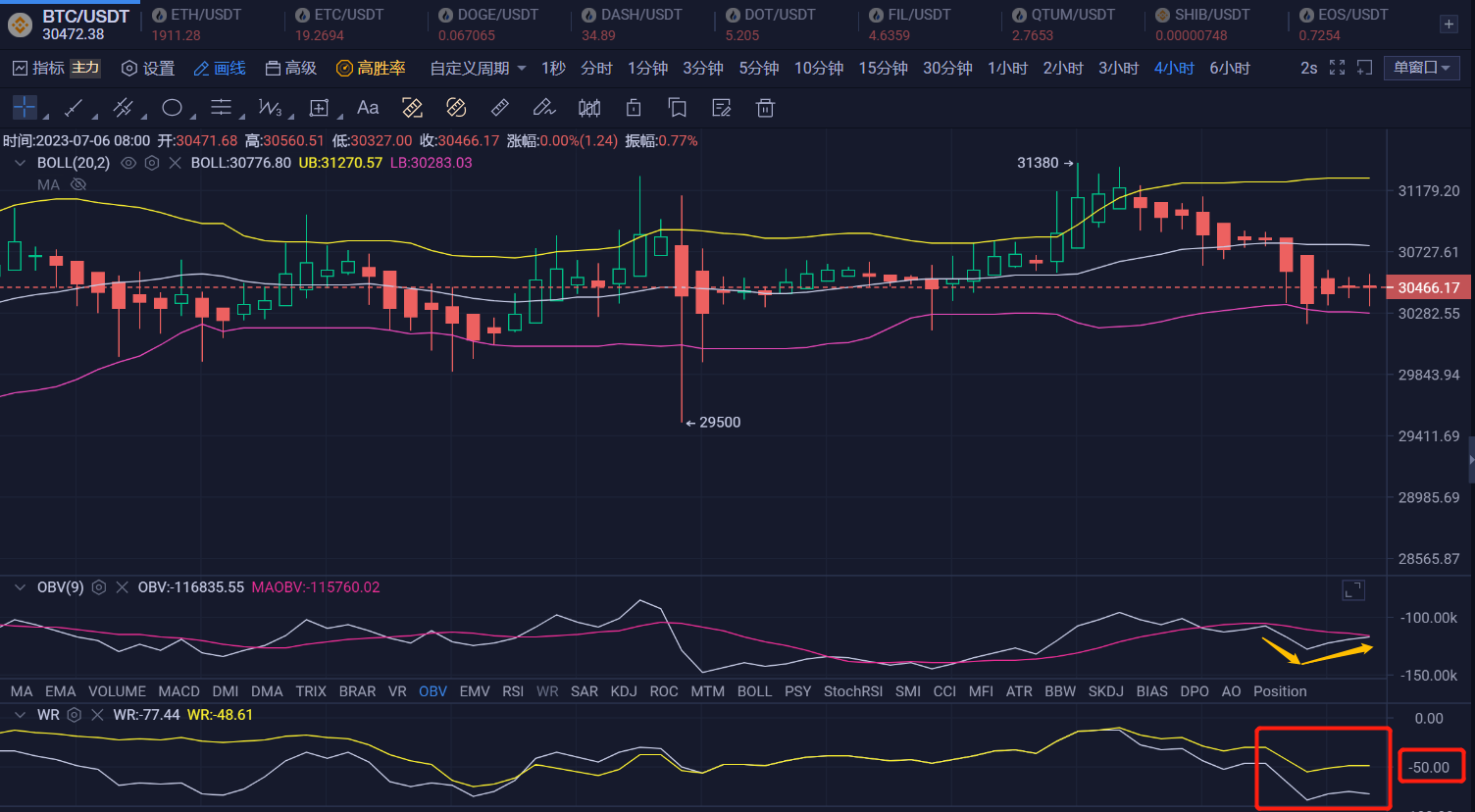Expand the right side panel handle
1475x812 pixels.
coord(1471,460)
